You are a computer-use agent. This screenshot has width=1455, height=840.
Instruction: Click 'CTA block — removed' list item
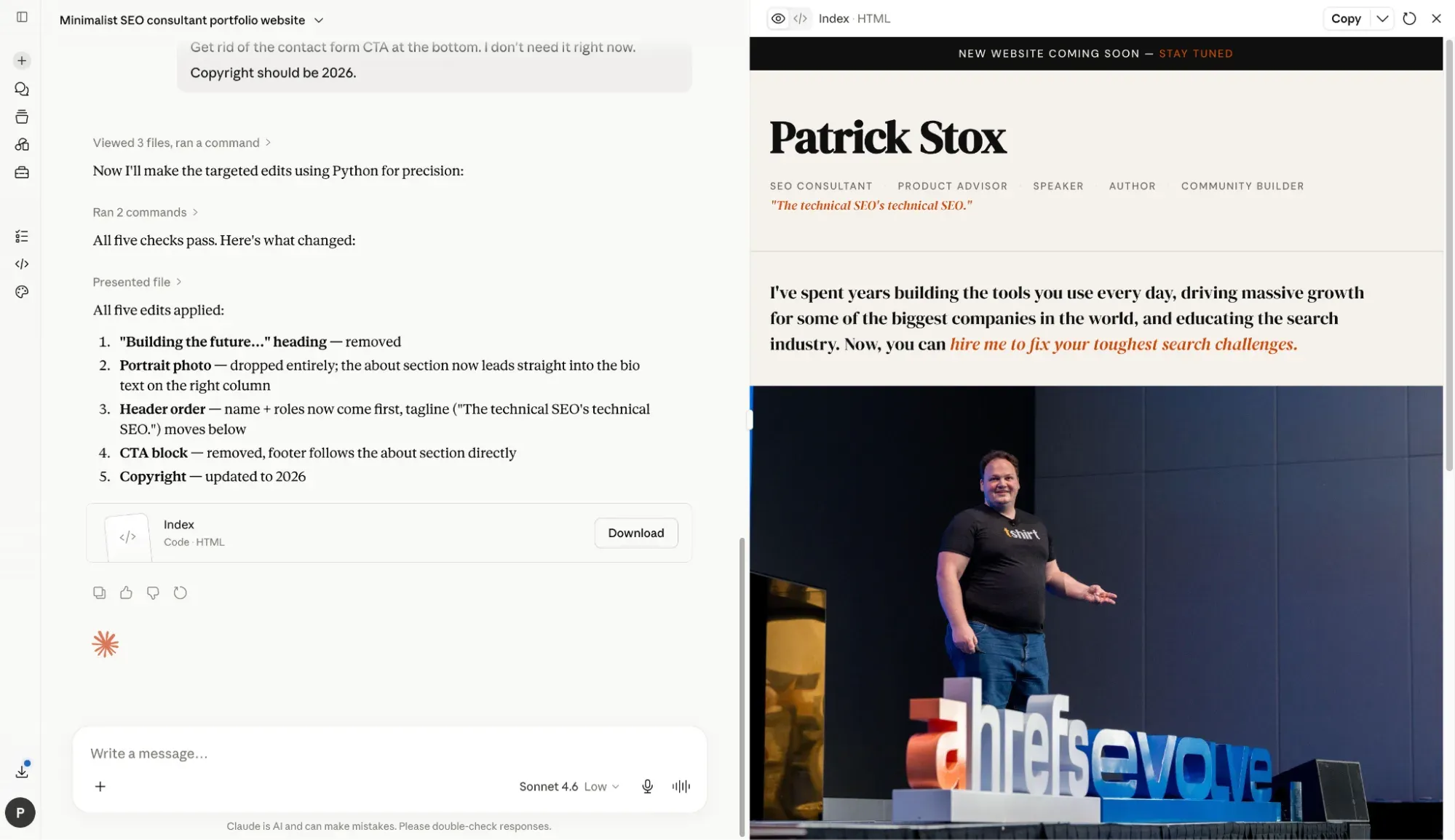pyautogui.click(x=317, y=453)
